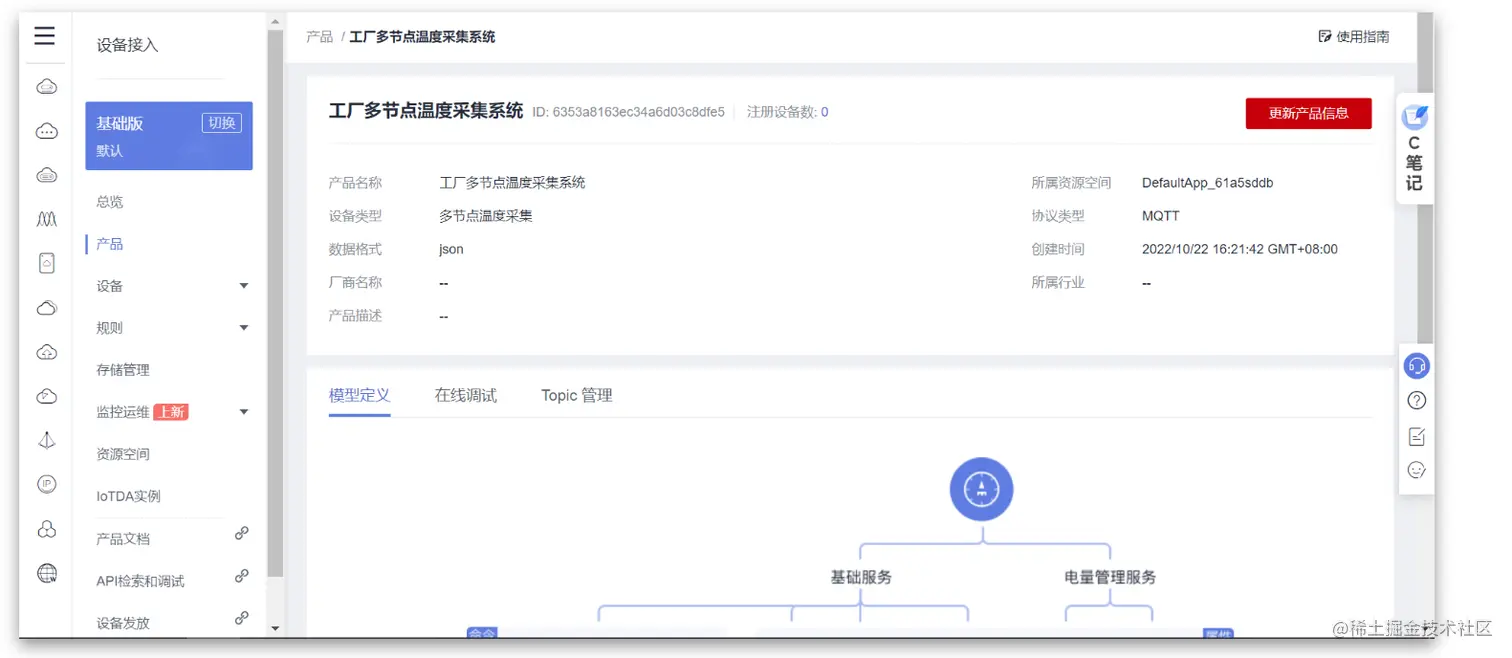Click the registered device count 0
This screenshot has height=658, width=1512.
pos(825,112)
